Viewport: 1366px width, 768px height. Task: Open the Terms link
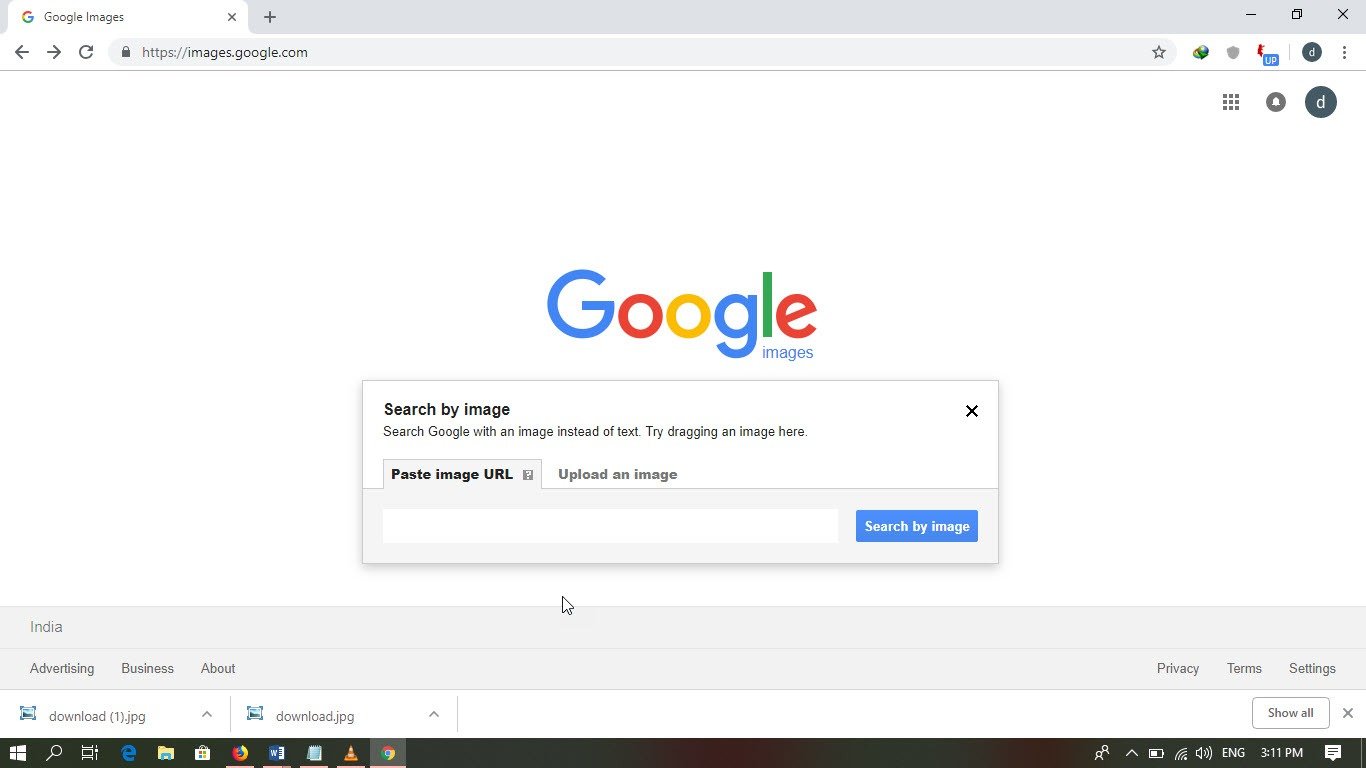1244,668
